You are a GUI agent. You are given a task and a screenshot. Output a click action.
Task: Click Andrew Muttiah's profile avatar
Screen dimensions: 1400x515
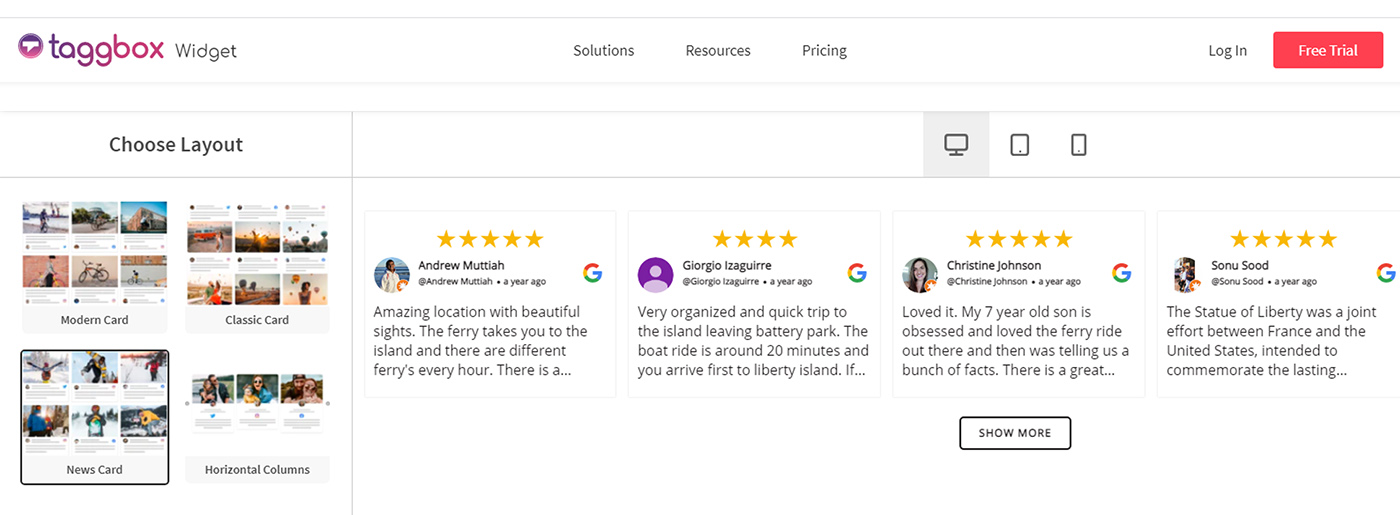point(391,274)
